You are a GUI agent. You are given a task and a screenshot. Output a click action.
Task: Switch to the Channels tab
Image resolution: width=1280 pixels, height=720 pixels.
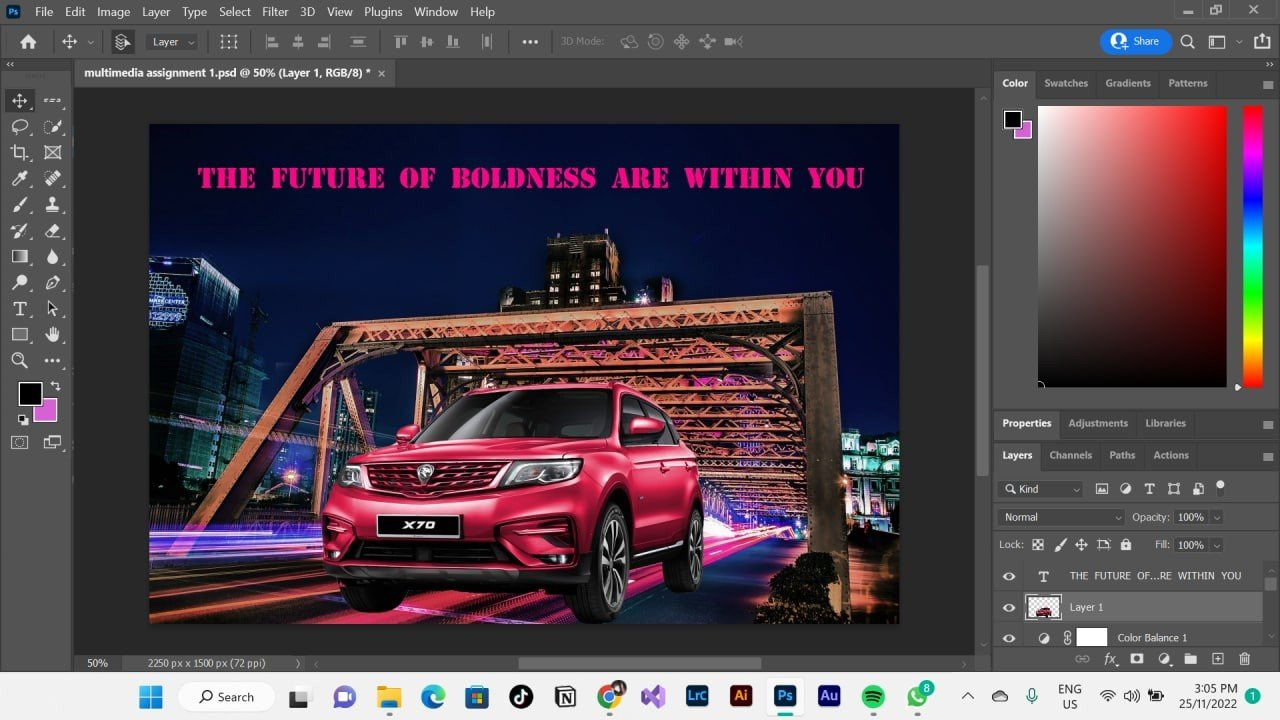1070,455
